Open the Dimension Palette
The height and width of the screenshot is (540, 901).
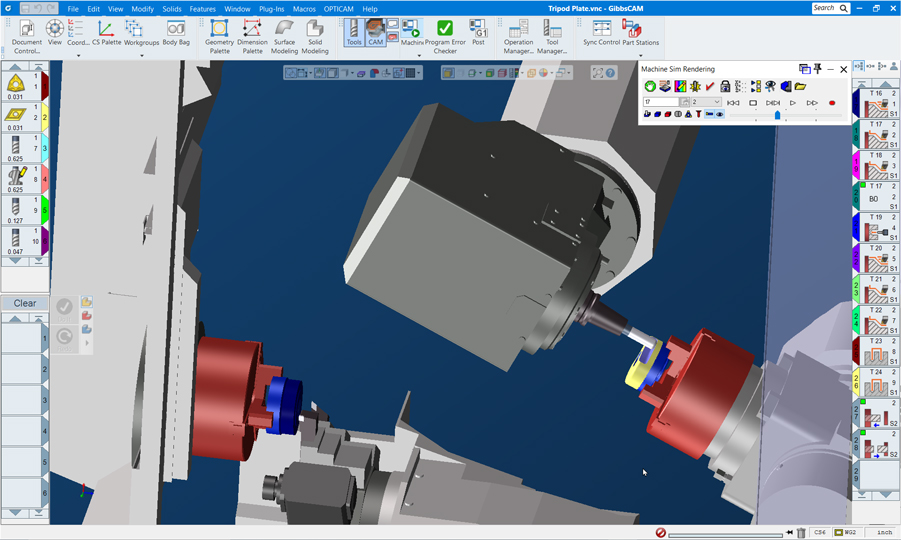point(252,35)
